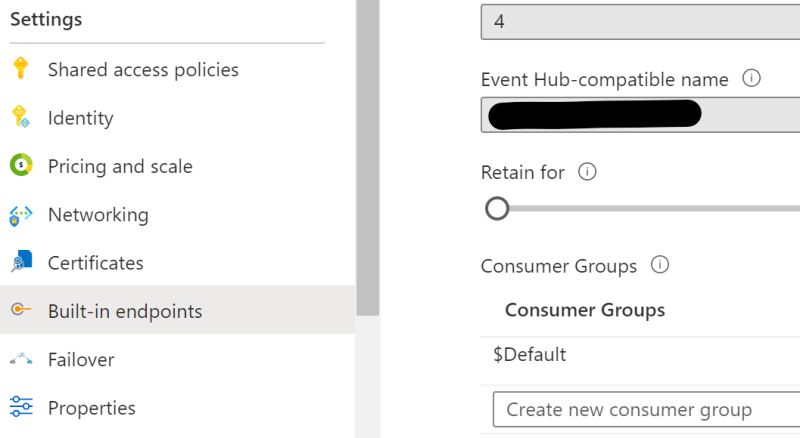This screenshot has height=438, width=800.
Task: Click the Failover icon
Action: [x=20, y=359]
